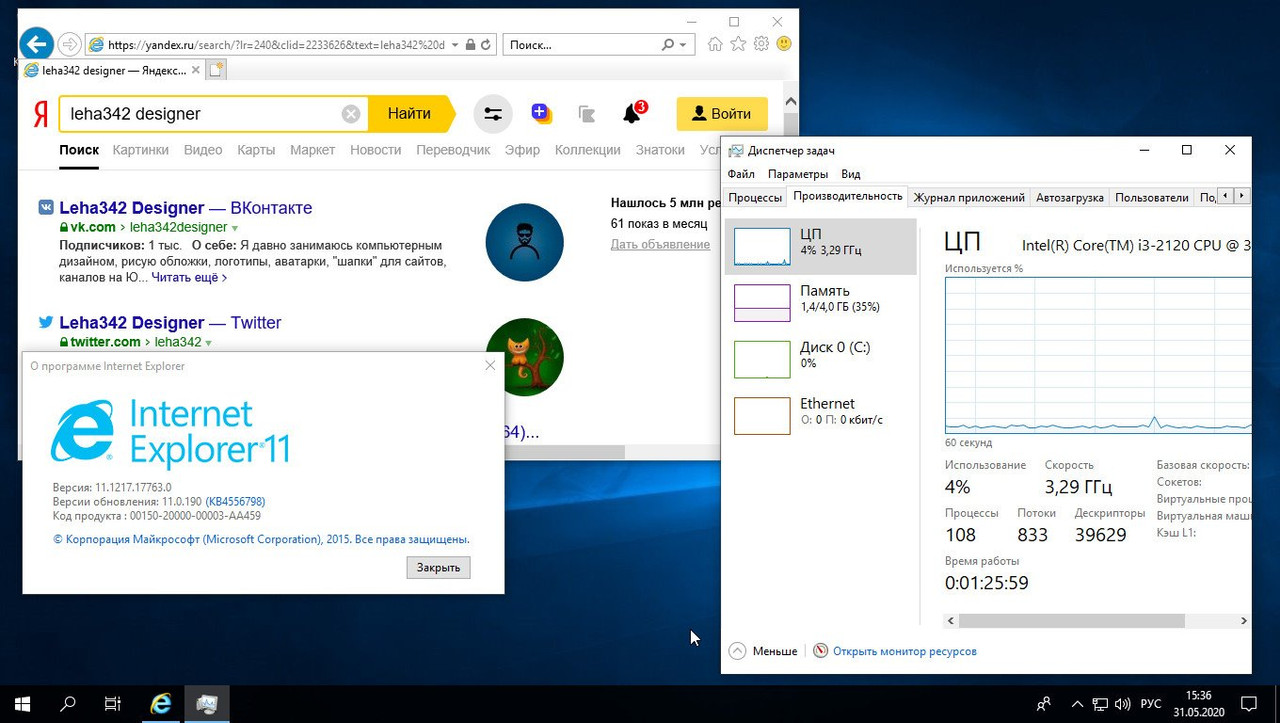This screenshot has height=723, width=1280.
Task: Switch to the Журнал приложений tab
Action: [x=969, y=198]
